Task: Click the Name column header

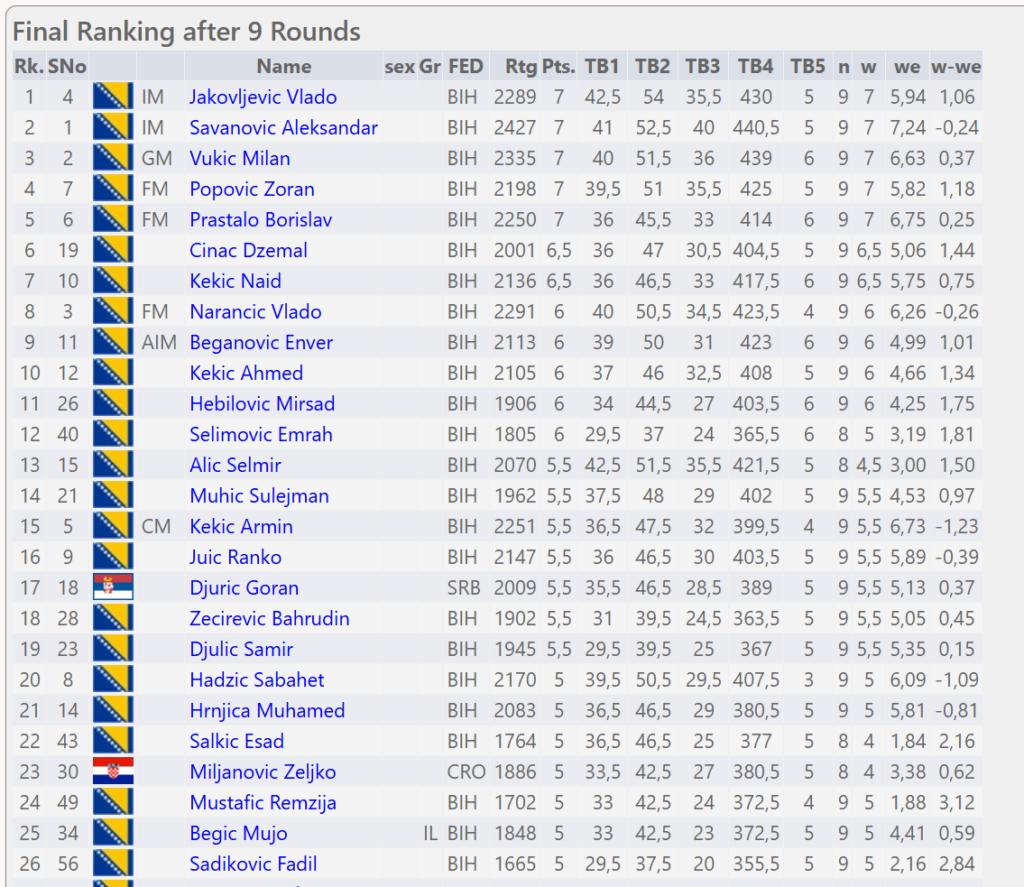Action: pyautogui.click(x=284, y=67)
